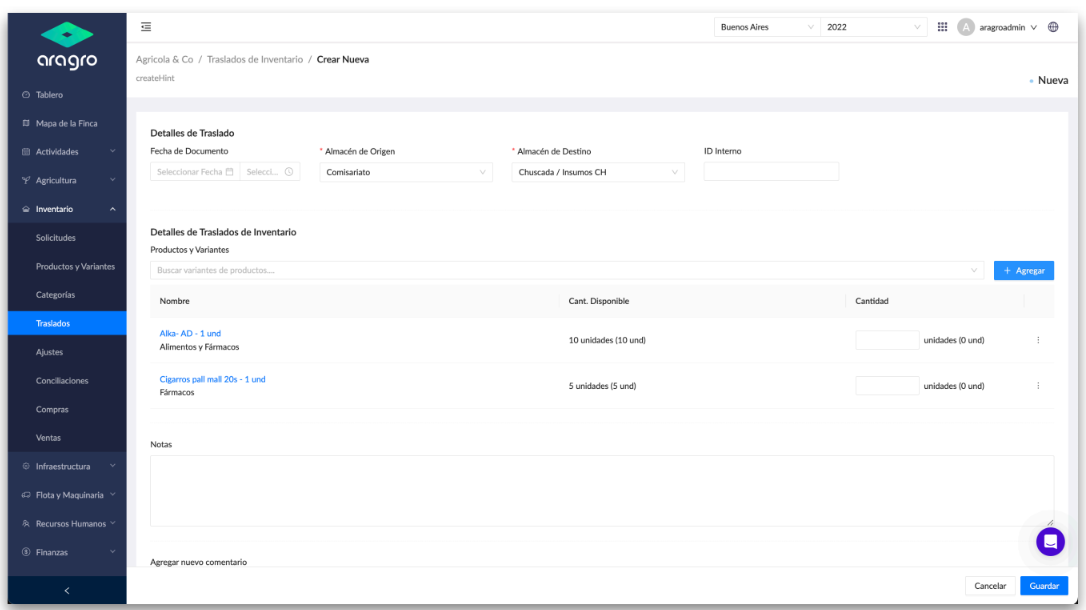The height and width of the screenshot is (610, 1086).
Task: Open Almacén de Destino dropdown
Action: tap(598, 172)
